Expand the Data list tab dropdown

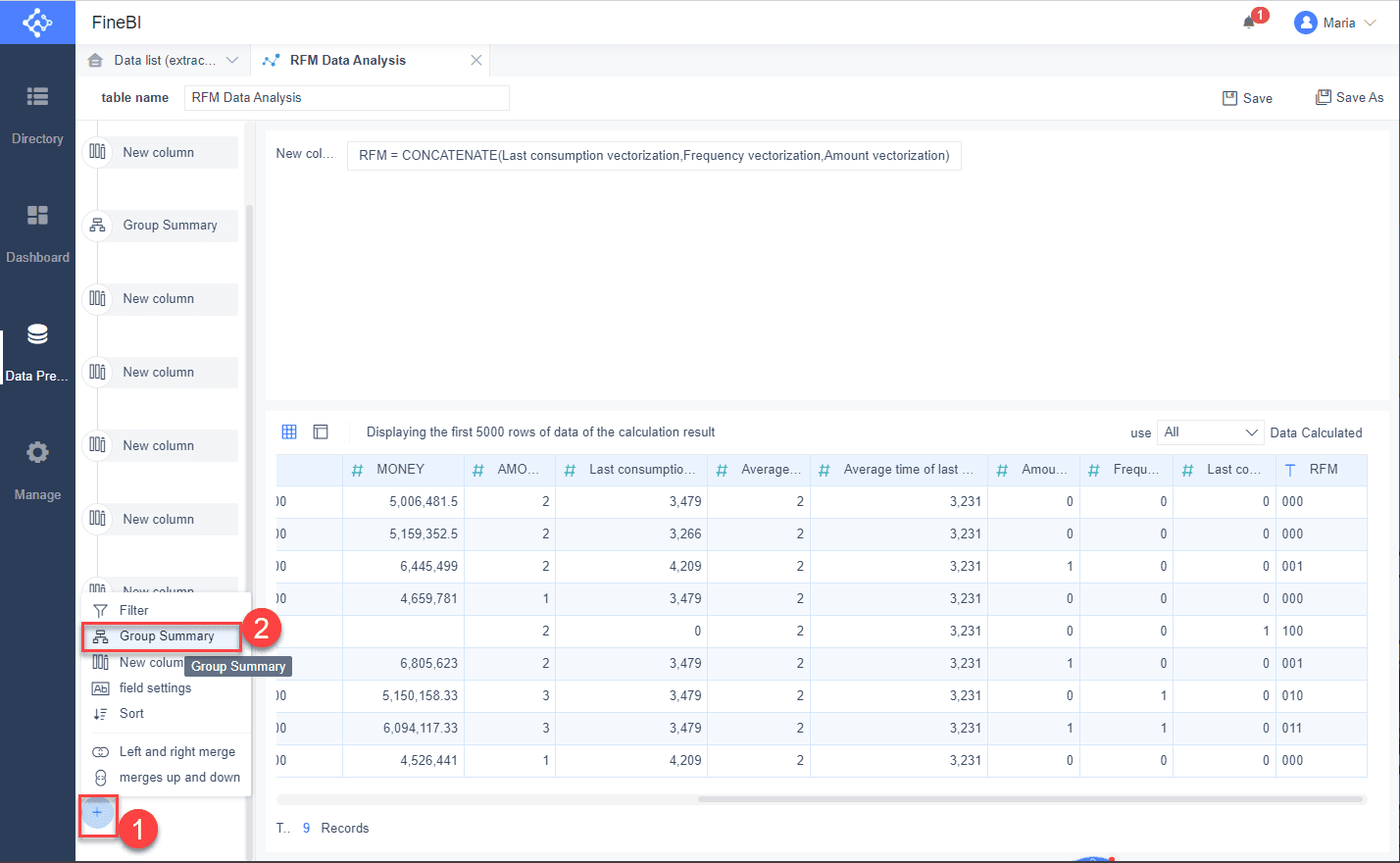click(232, 60)
